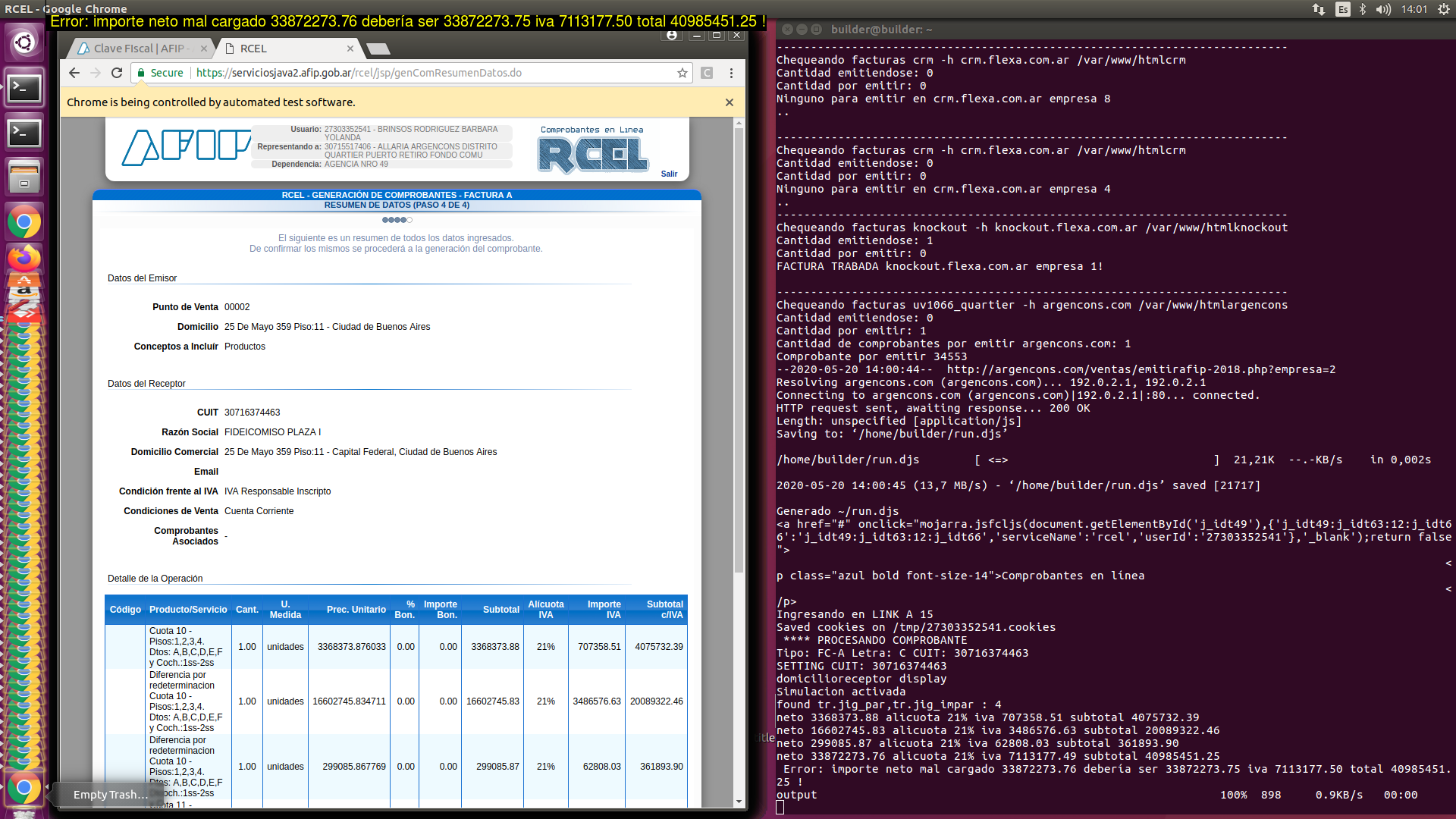
Task: Click the Condiciones de Venta Cuenta Corriente
Action: click(x=259, y=511)
